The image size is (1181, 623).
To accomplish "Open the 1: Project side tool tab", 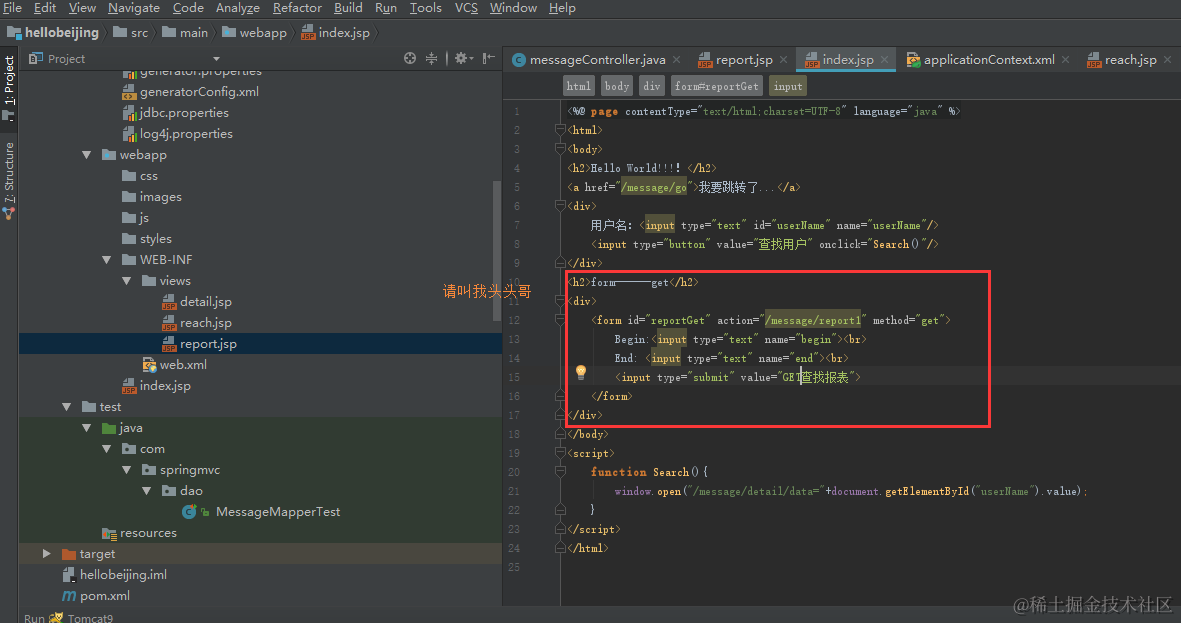I will tap(9, 86).
